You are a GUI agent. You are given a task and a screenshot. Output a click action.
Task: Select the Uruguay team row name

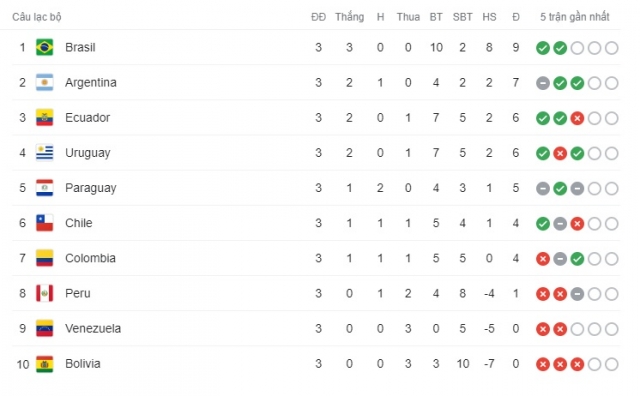click(x=88, y=153)
